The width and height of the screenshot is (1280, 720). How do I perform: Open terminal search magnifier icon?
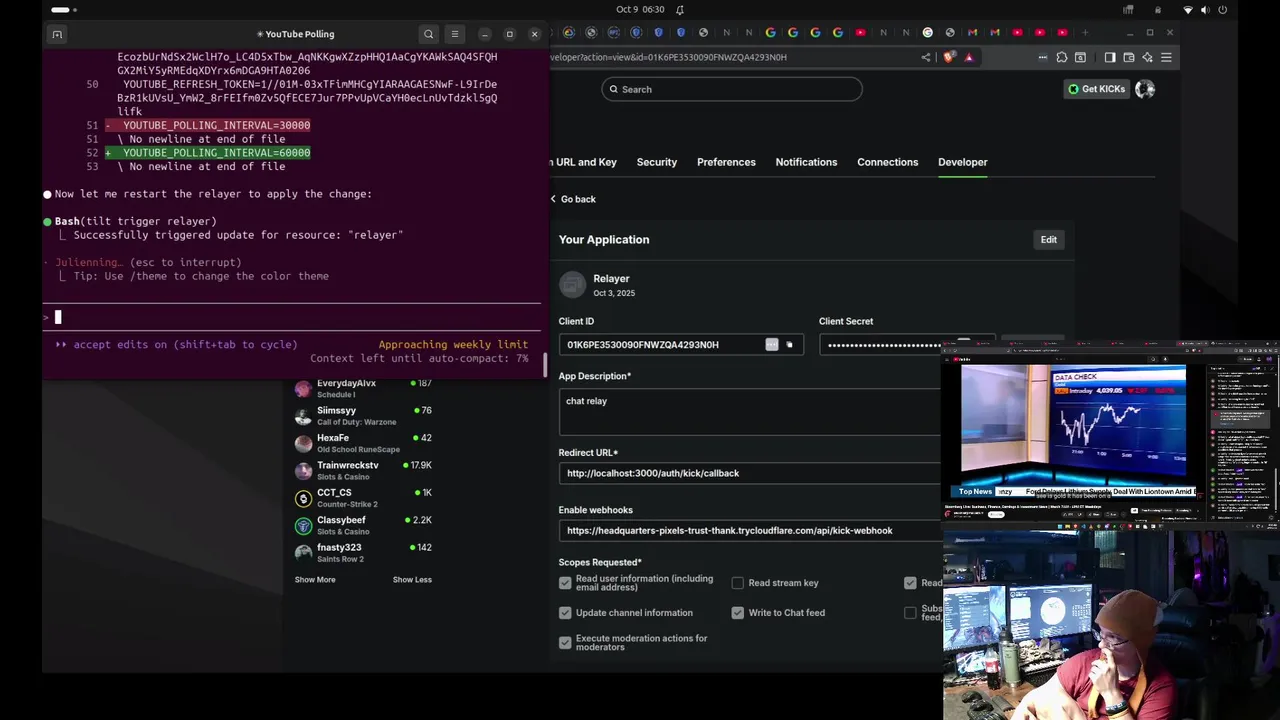[x=429, y=34]
